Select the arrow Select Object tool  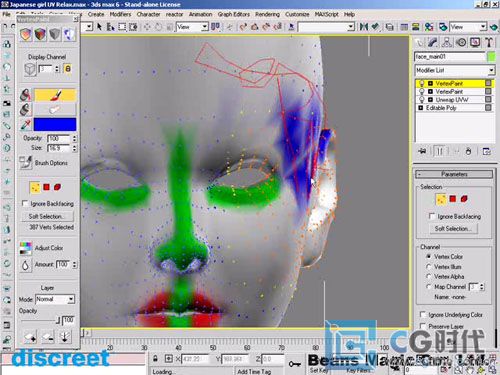pyautogui.click(x=99, y=27)
